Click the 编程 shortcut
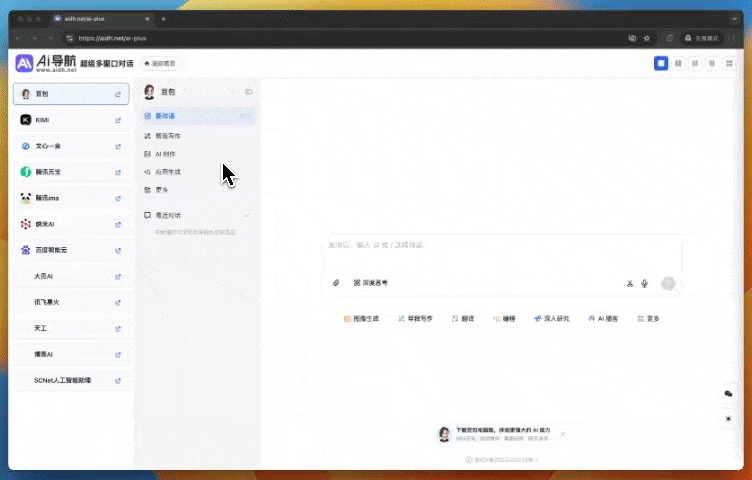752x480 pixels. point(504,319)
